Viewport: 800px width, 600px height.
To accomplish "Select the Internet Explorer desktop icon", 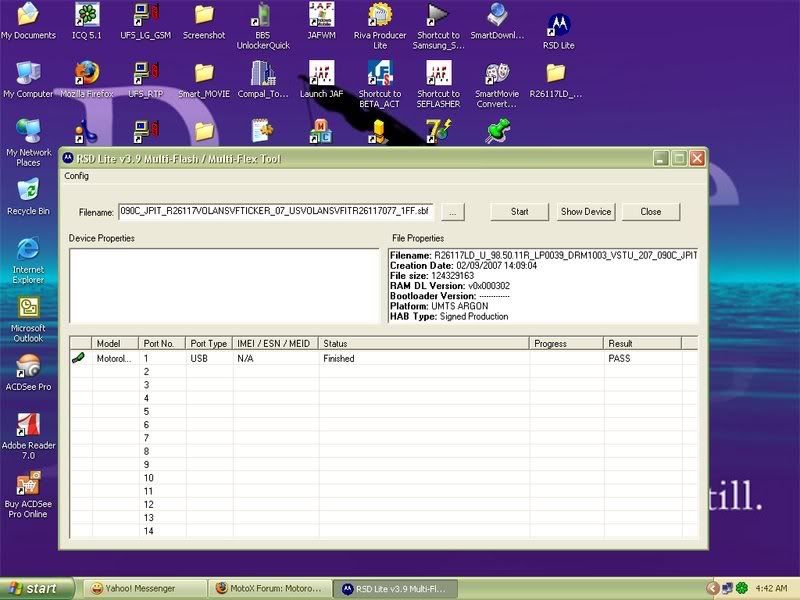I will (29, 260).
